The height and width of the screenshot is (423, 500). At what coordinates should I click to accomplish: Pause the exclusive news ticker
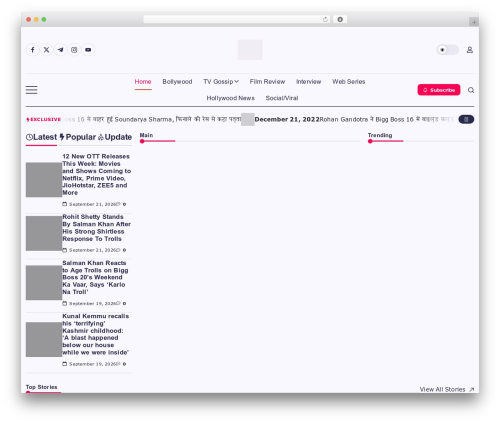(x=466, y=119)
